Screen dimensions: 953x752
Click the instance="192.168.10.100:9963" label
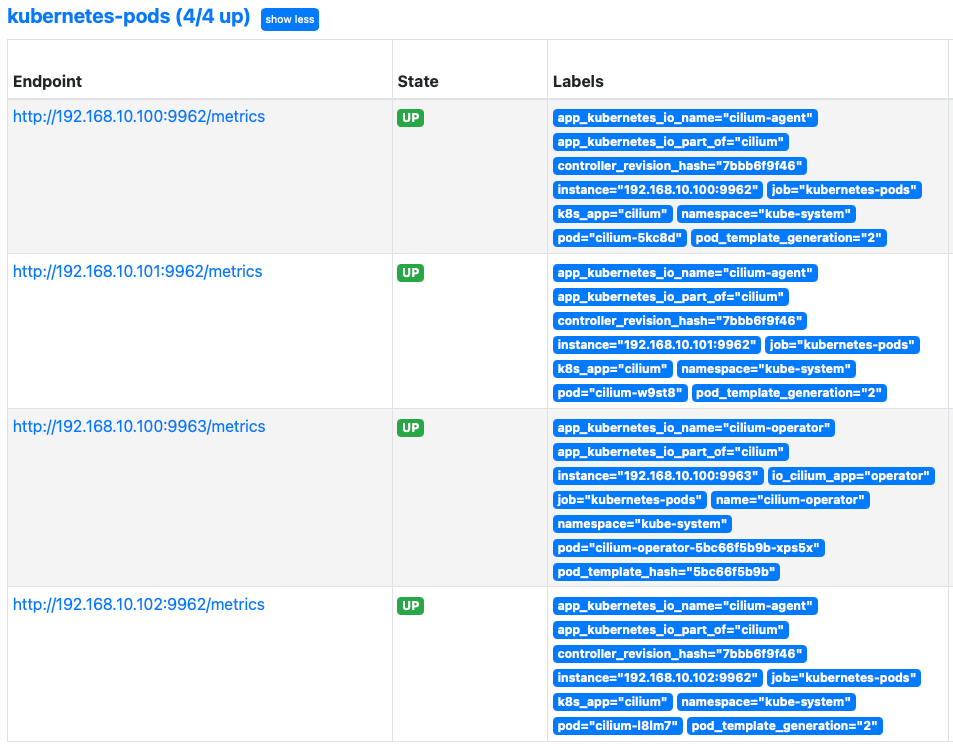click(658, 476)
